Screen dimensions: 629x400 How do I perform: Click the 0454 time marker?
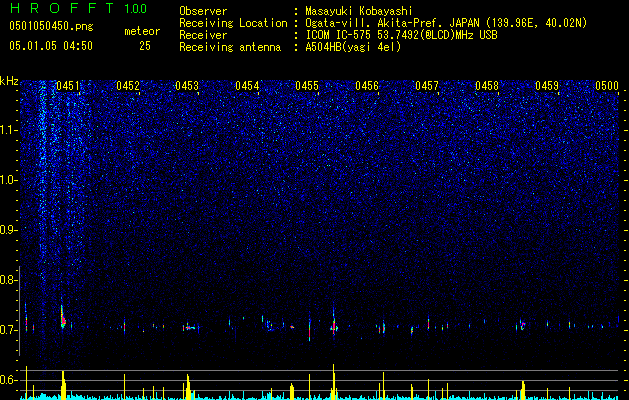pyautogui.click(x=247, y=85)
